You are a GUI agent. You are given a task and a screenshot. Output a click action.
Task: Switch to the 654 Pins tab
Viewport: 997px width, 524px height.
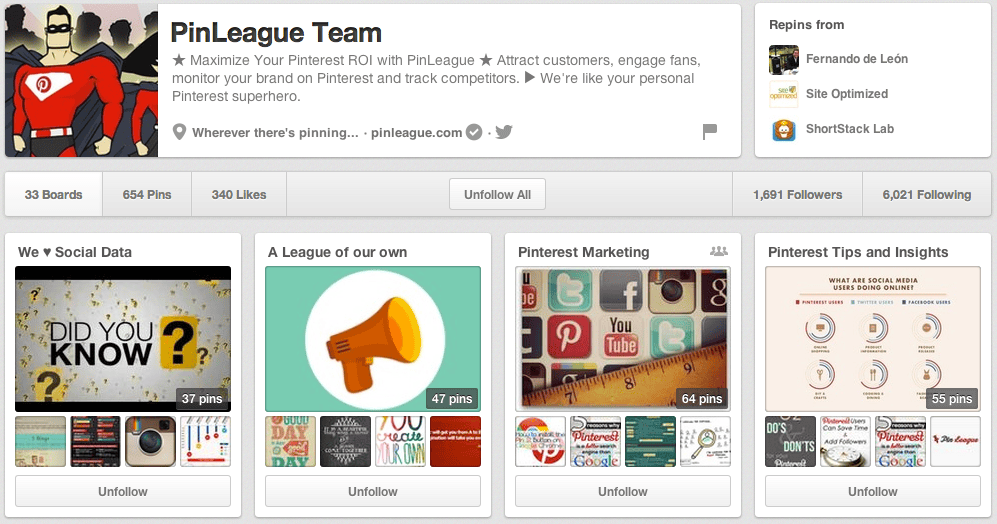[x=147, y=195]
